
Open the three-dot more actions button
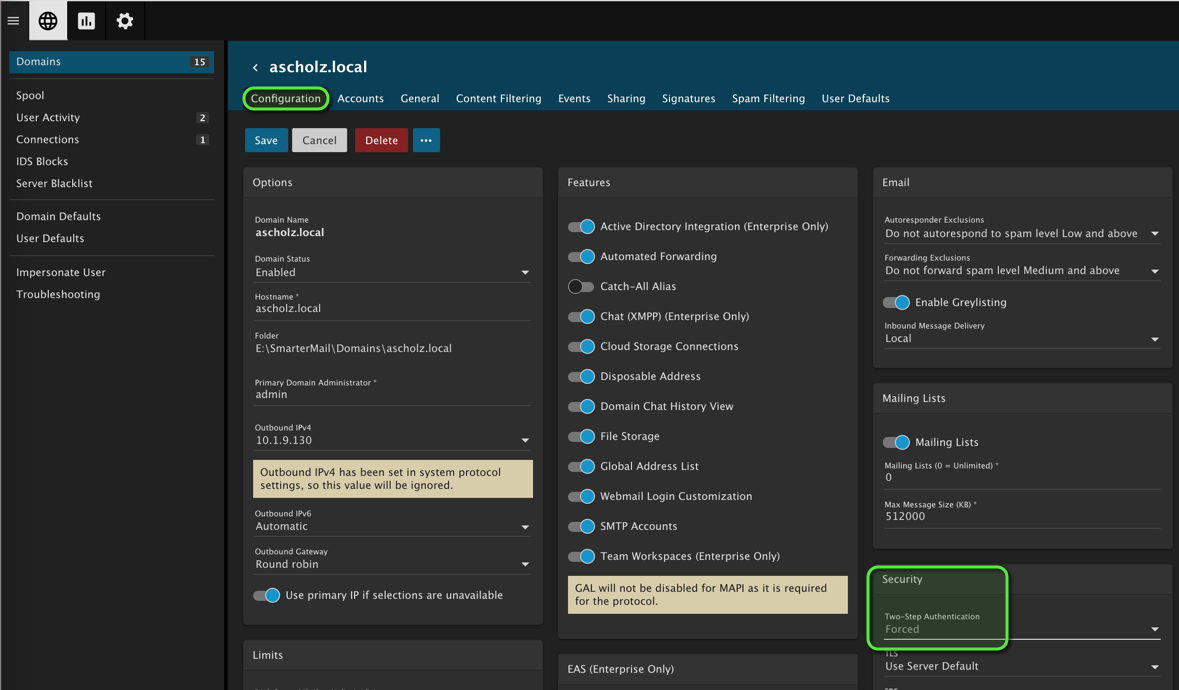coord(426,140)
